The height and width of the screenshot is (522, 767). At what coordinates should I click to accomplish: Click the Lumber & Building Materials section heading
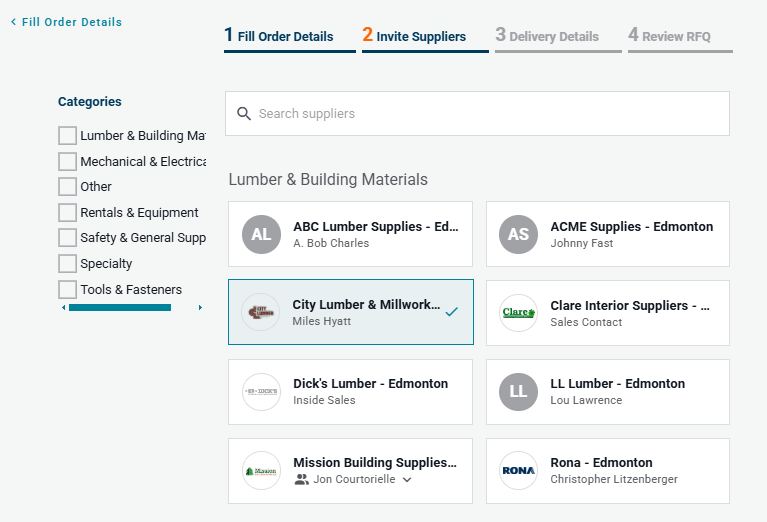coord(328,180)
